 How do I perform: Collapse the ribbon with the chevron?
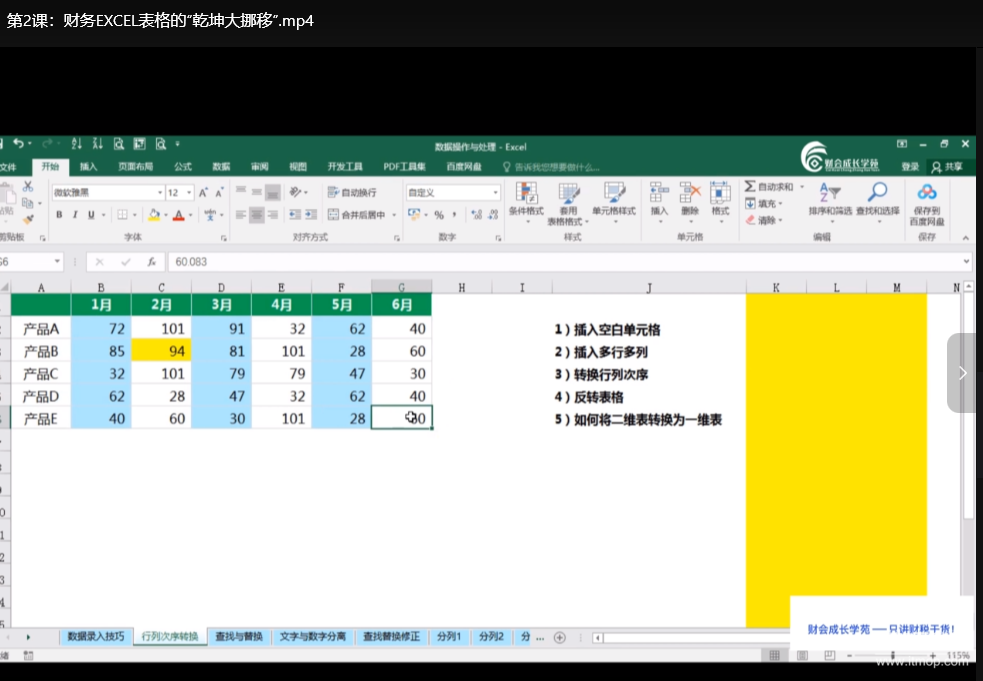tap(965, 238)
